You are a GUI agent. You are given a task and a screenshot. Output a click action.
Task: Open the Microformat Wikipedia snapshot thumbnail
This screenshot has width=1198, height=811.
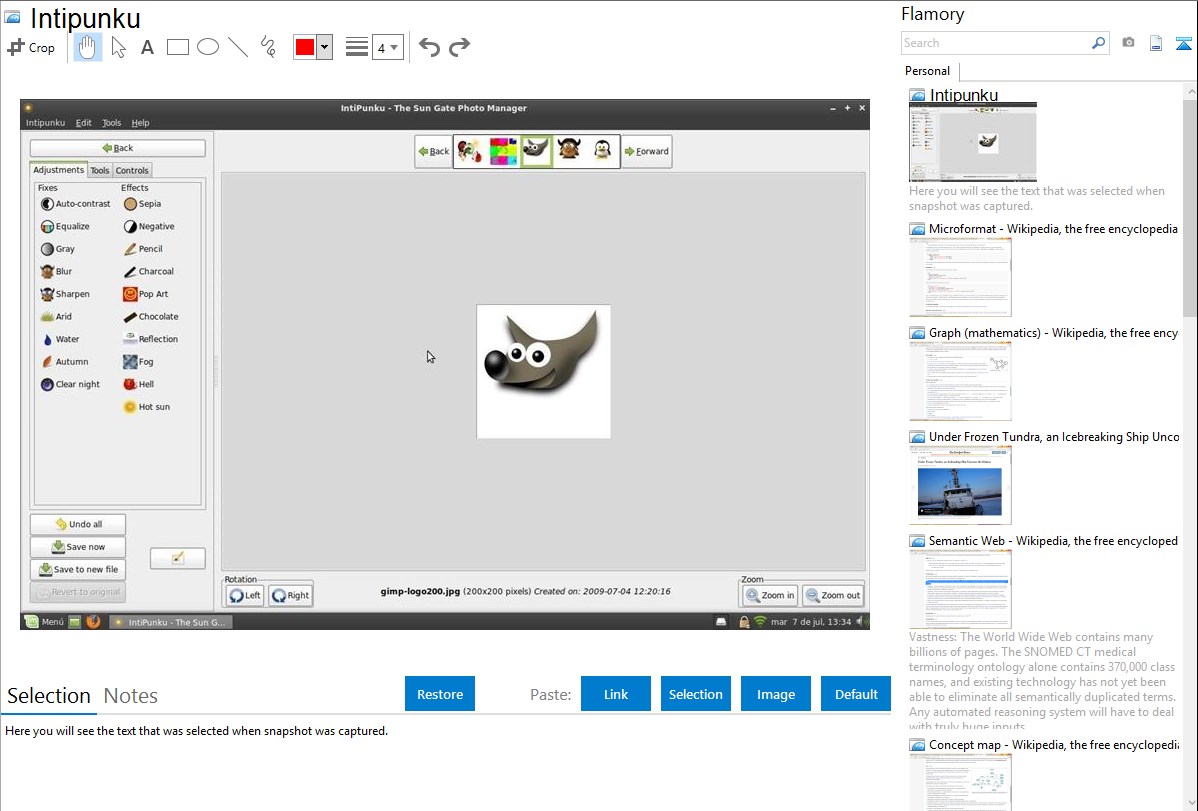point(960,277)
